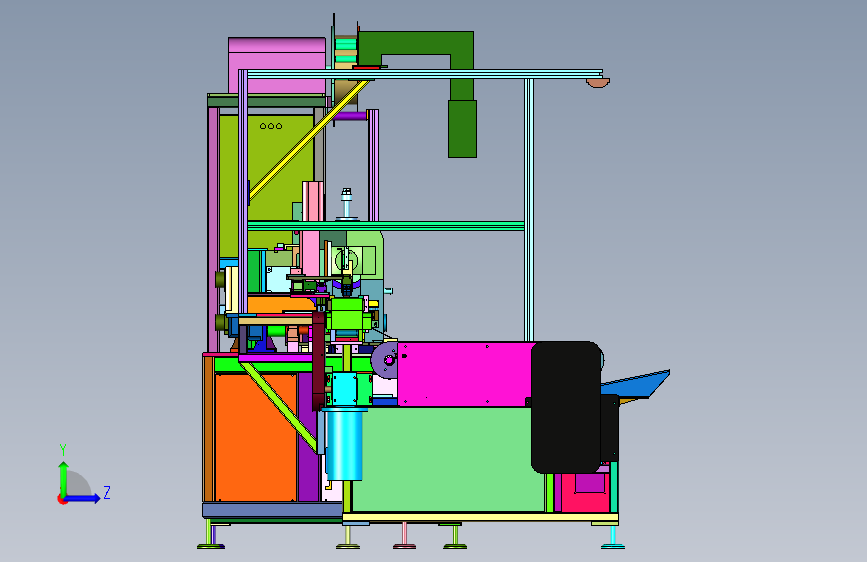Select the purple-gray pulley wheel beside the magenta panel
The image size is (867, 562).
[385, 361]
